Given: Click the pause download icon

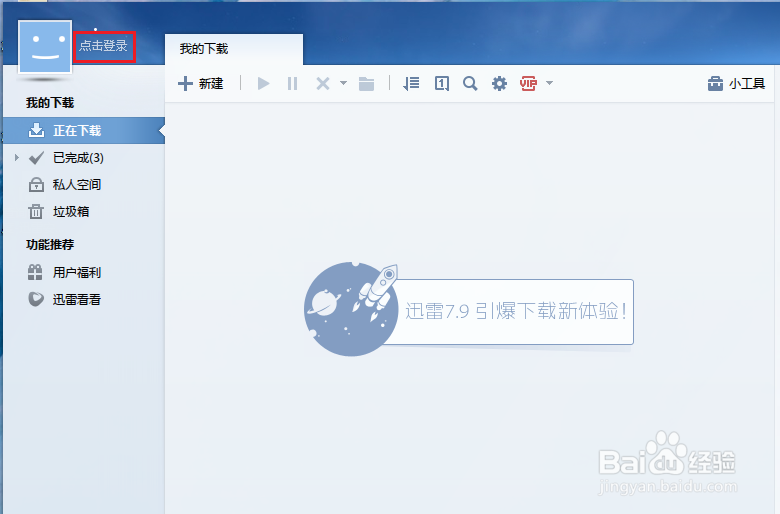Looking at the screenshot, I should pyautogui.click(x=292, y=84).
